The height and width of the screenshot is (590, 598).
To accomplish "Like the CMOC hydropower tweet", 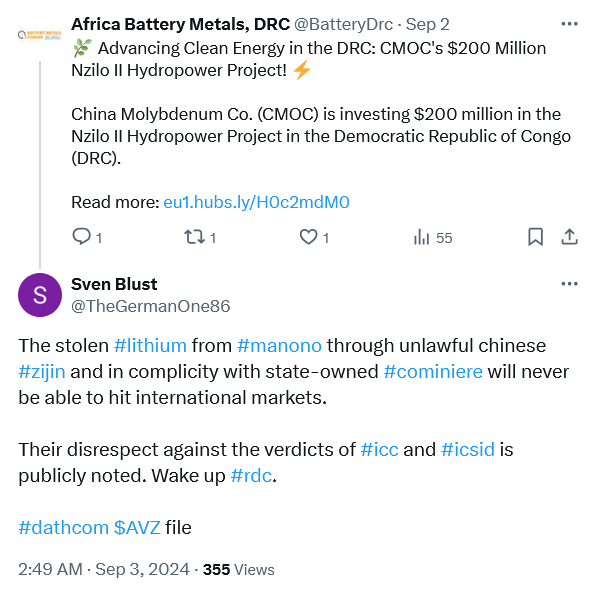I will (x=308, y=237).
